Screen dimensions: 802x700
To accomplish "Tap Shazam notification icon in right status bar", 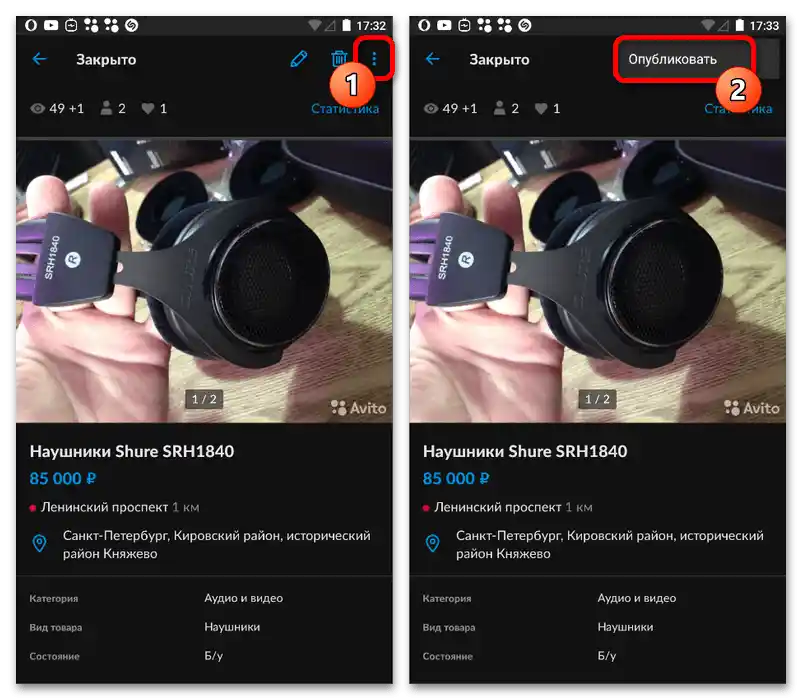I will pos(525,25).
